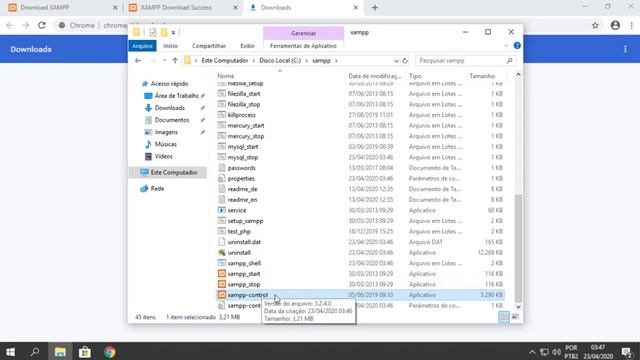
Task: Bookmark page with Chrome star icon
Action: tap(595, 25)
